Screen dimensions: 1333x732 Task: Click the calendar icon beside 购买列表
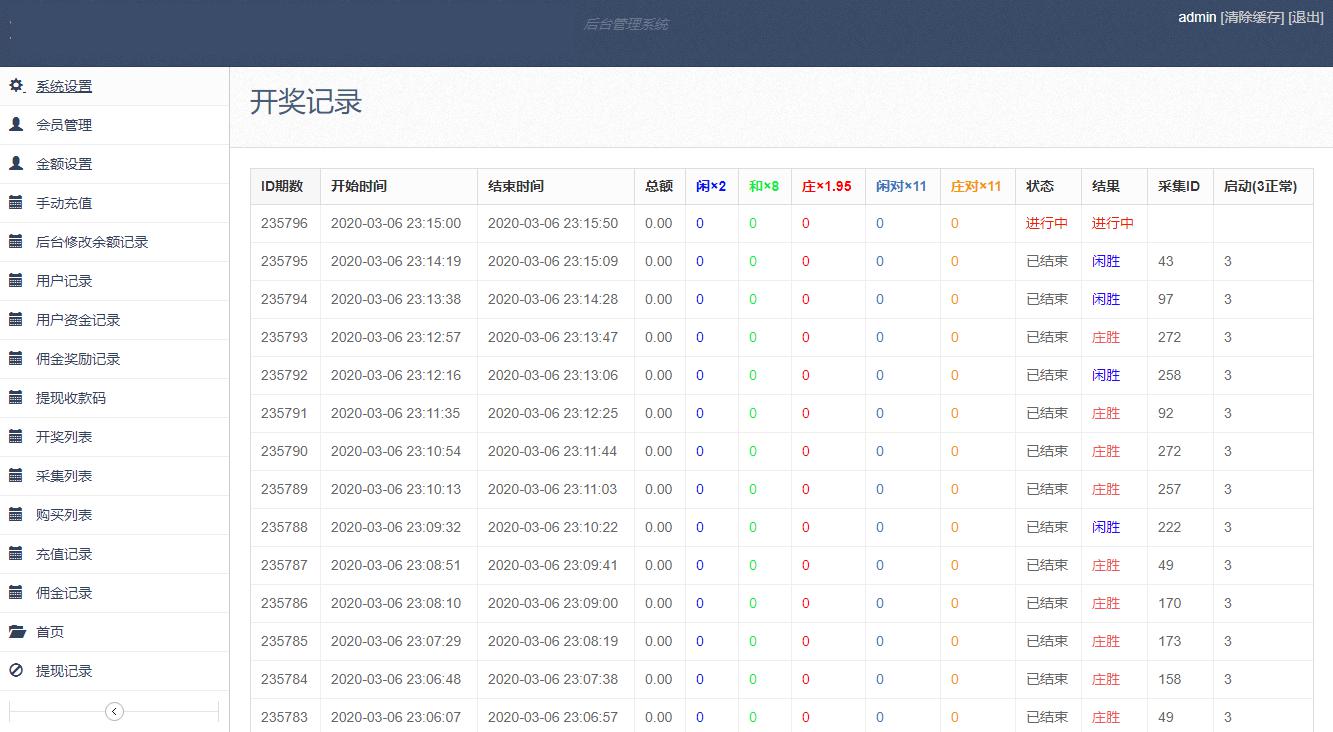(16, 515)
